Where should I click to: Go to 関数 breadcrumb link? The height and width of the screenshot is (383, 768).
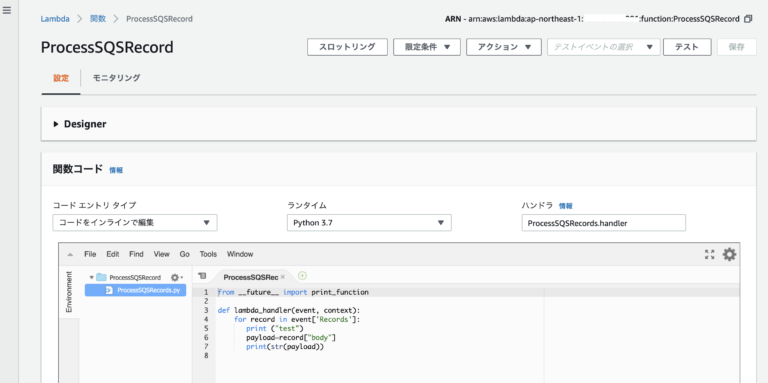(x=97, y=19)
